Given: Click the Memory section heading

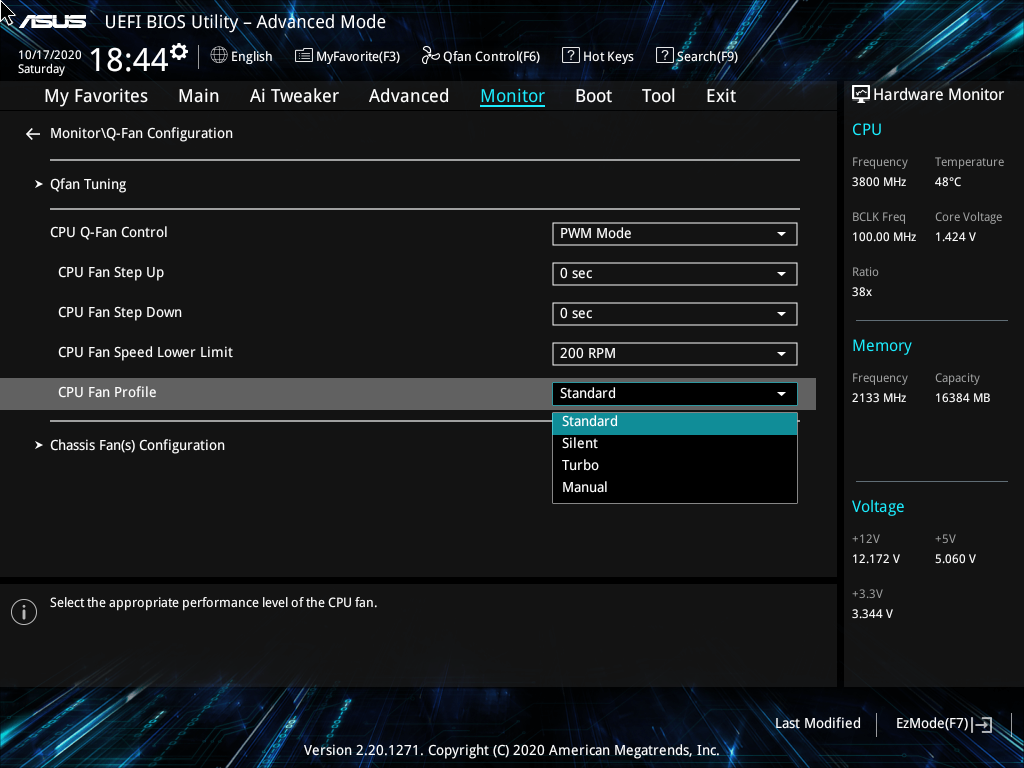Looking at the screenshot, I should point(882,346).
